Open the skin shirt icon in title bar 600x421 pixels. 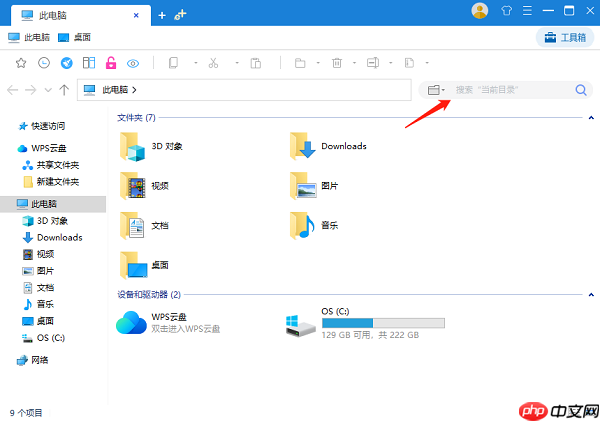(507, 11)
